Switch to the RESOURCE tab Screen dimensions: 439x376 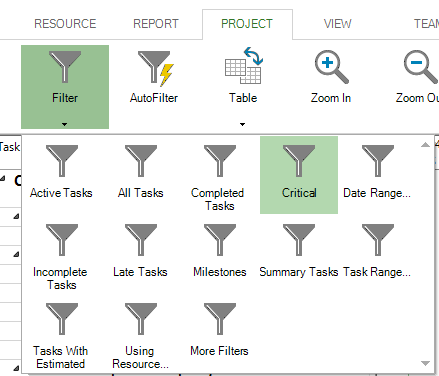pyautogui.click(x=65, y=24)
